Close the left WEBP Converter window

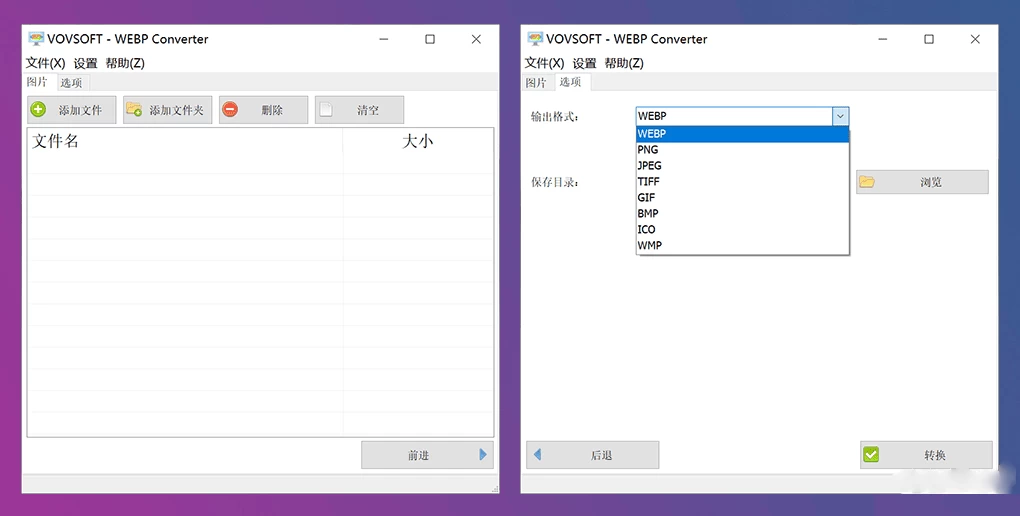tap(476, 39)
